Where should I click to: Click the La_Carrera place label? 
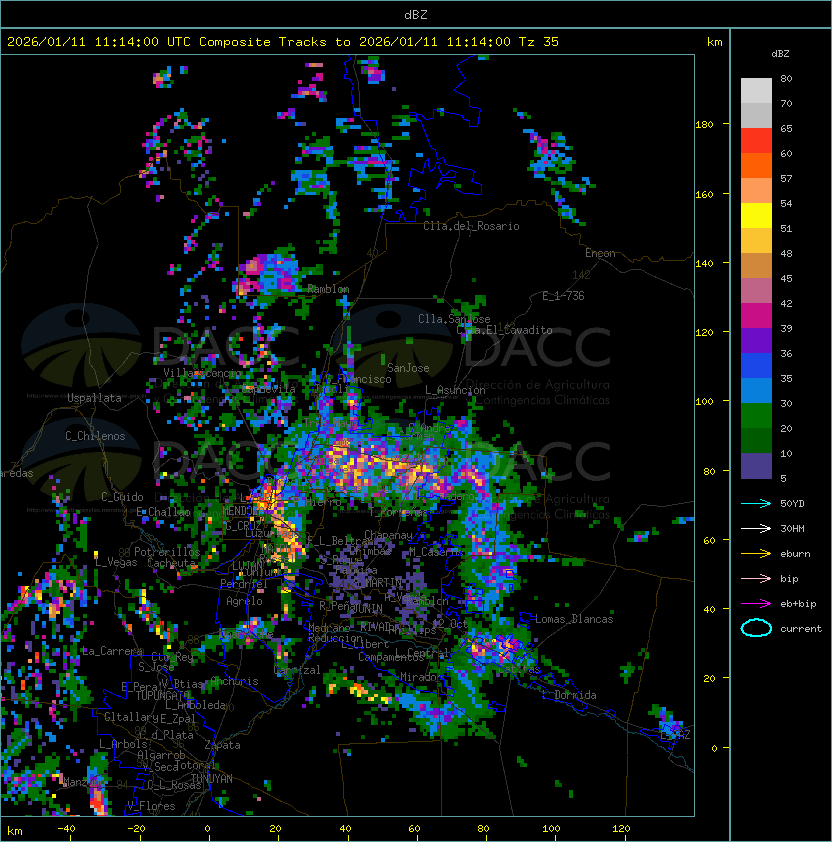tap(112, 651)
